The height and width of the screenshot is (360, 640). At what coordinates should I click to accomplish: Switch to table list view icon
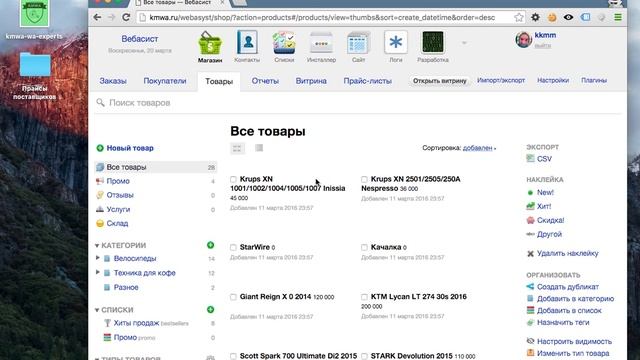click(259, 148)
